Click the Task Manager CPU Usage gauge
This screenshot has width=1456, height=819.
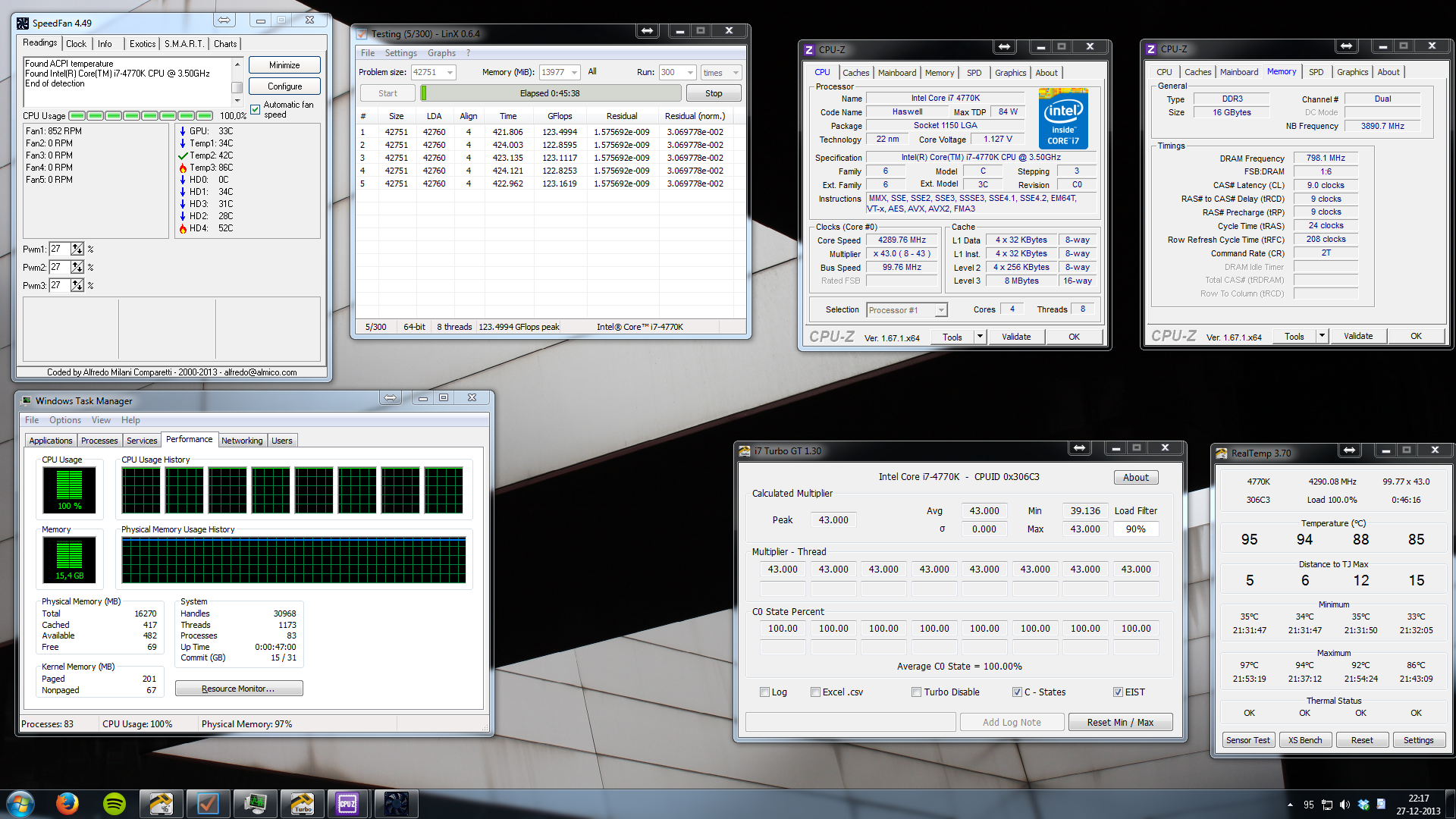point(69,490)
